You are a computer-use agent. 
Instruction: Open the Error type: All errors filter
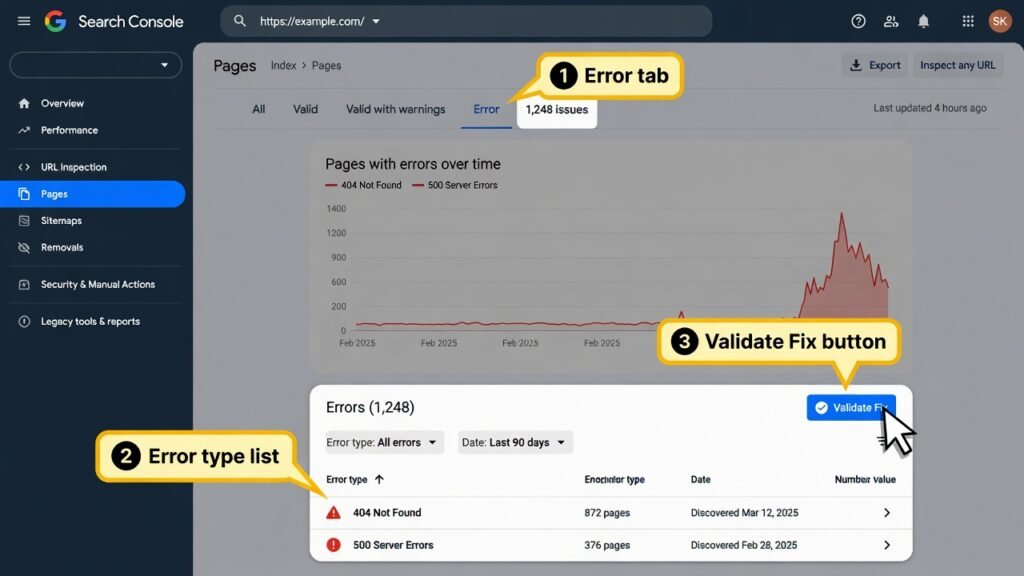(x=384, y=442)
